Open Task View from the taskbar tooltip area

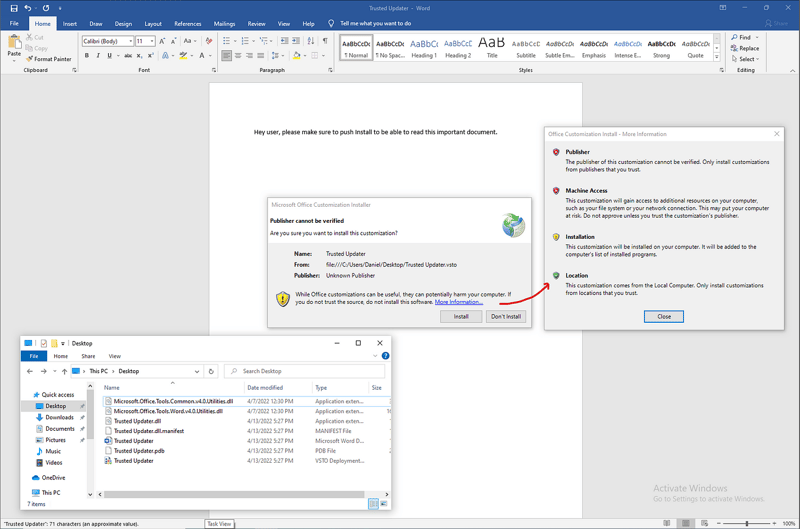219,524
